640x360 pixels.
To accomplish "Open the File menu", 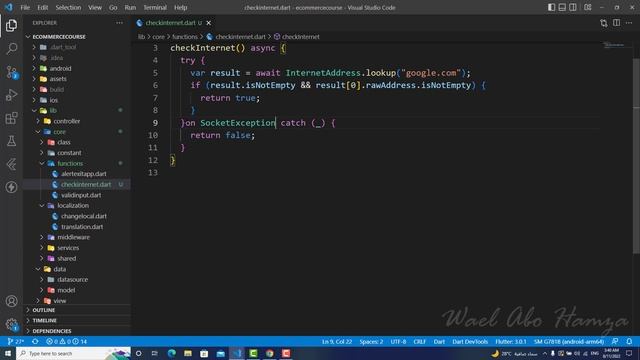I will click(x=25, y=7).
